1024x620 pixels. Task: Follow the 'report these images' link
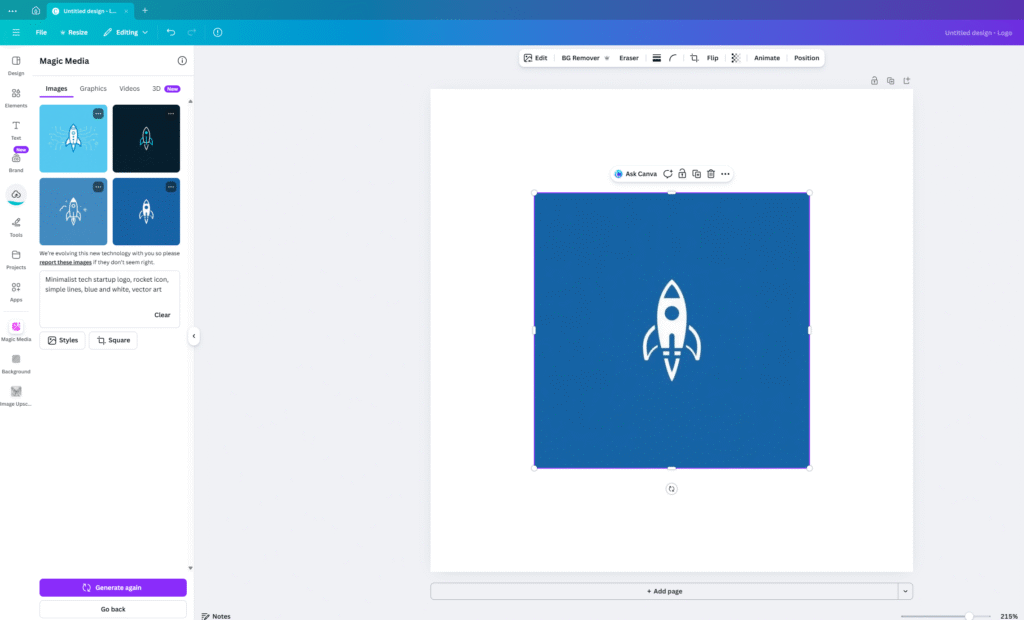point(67,262)
